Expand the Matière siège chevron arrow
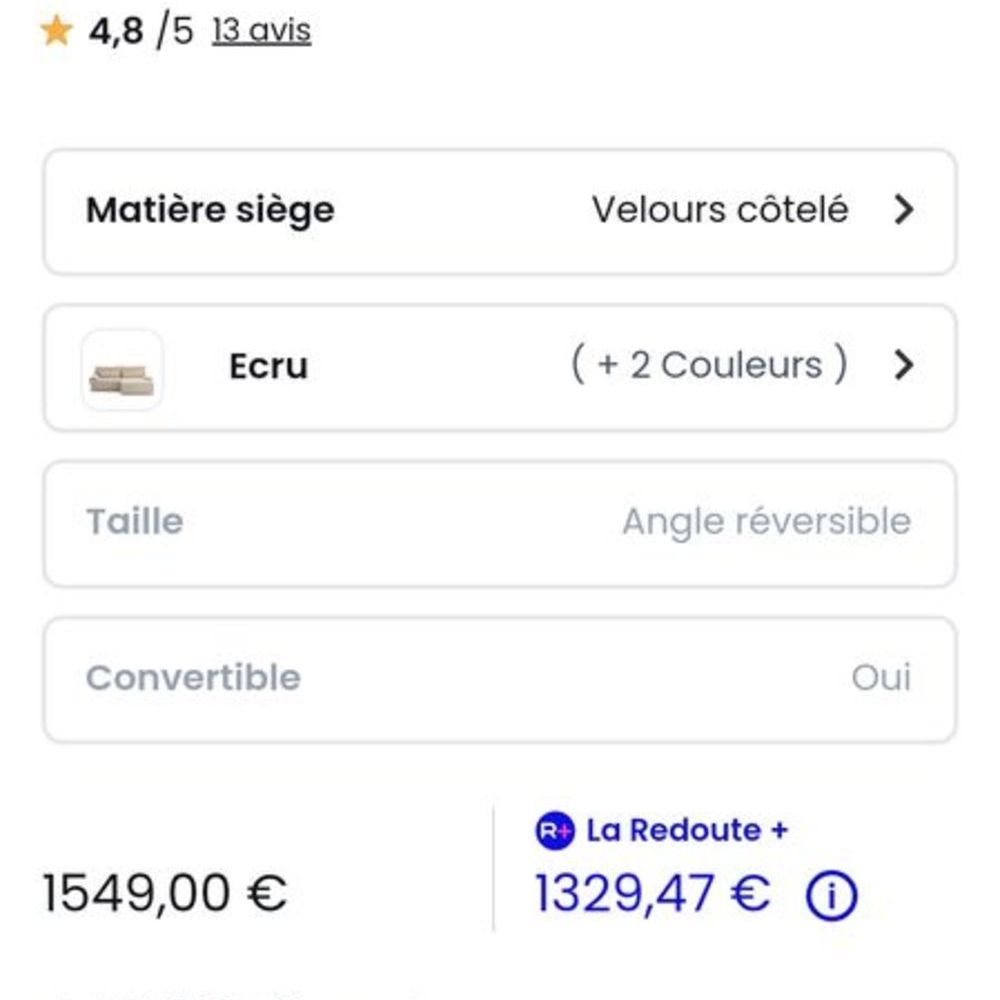The image size is (1000, 1000). [903, 210]
